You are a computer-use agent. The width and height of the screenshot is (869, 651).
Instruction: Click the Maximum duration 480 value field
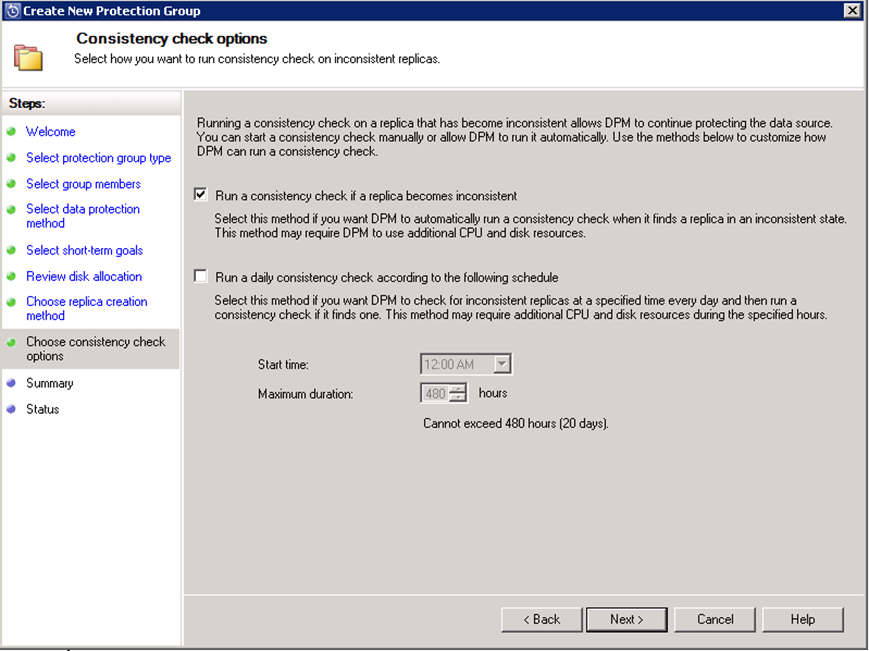pyautogui.click(x=435, y=393)
